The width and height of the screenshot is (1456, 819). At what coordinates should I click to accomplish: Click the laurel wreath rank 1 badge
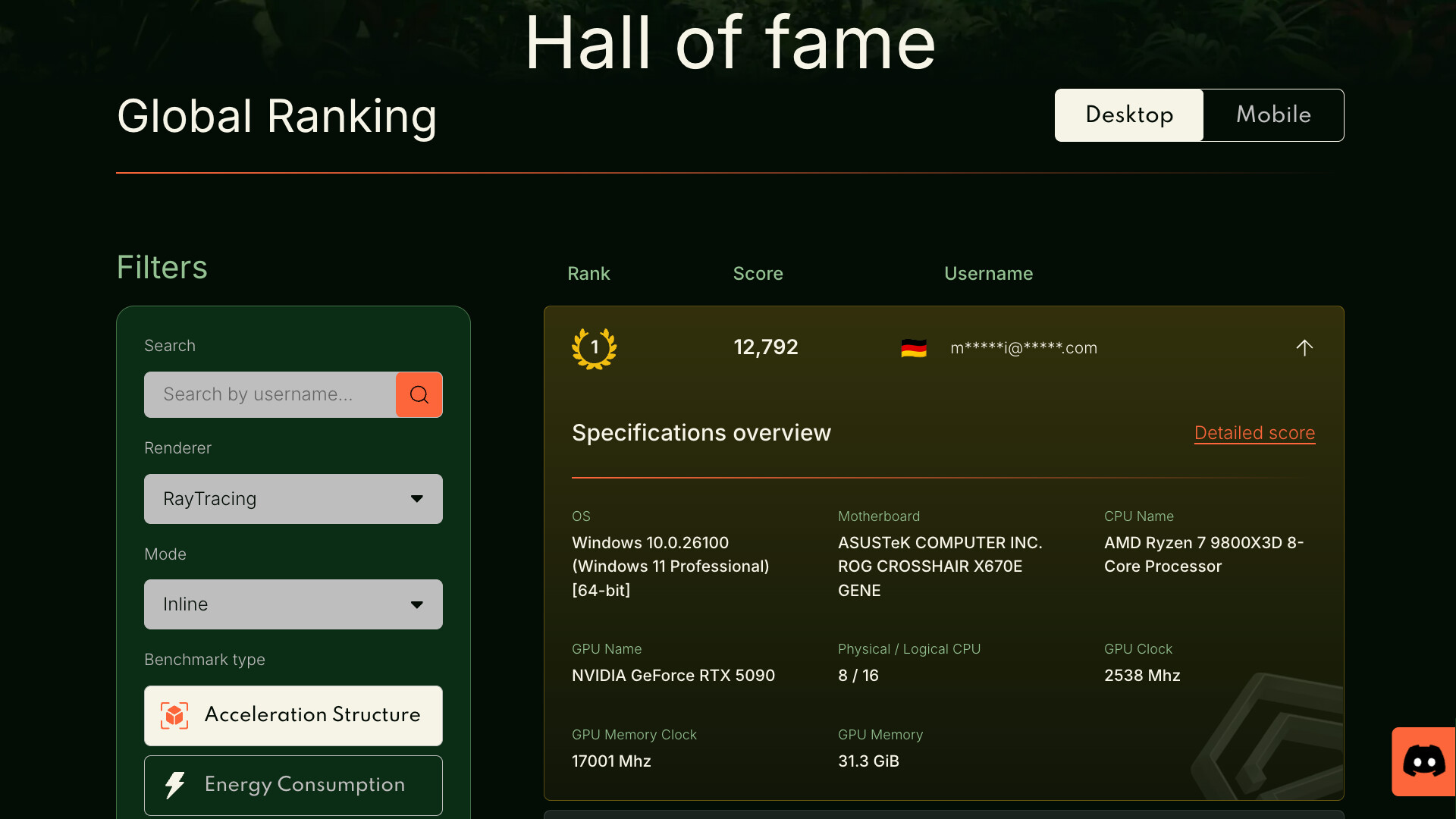594,348
